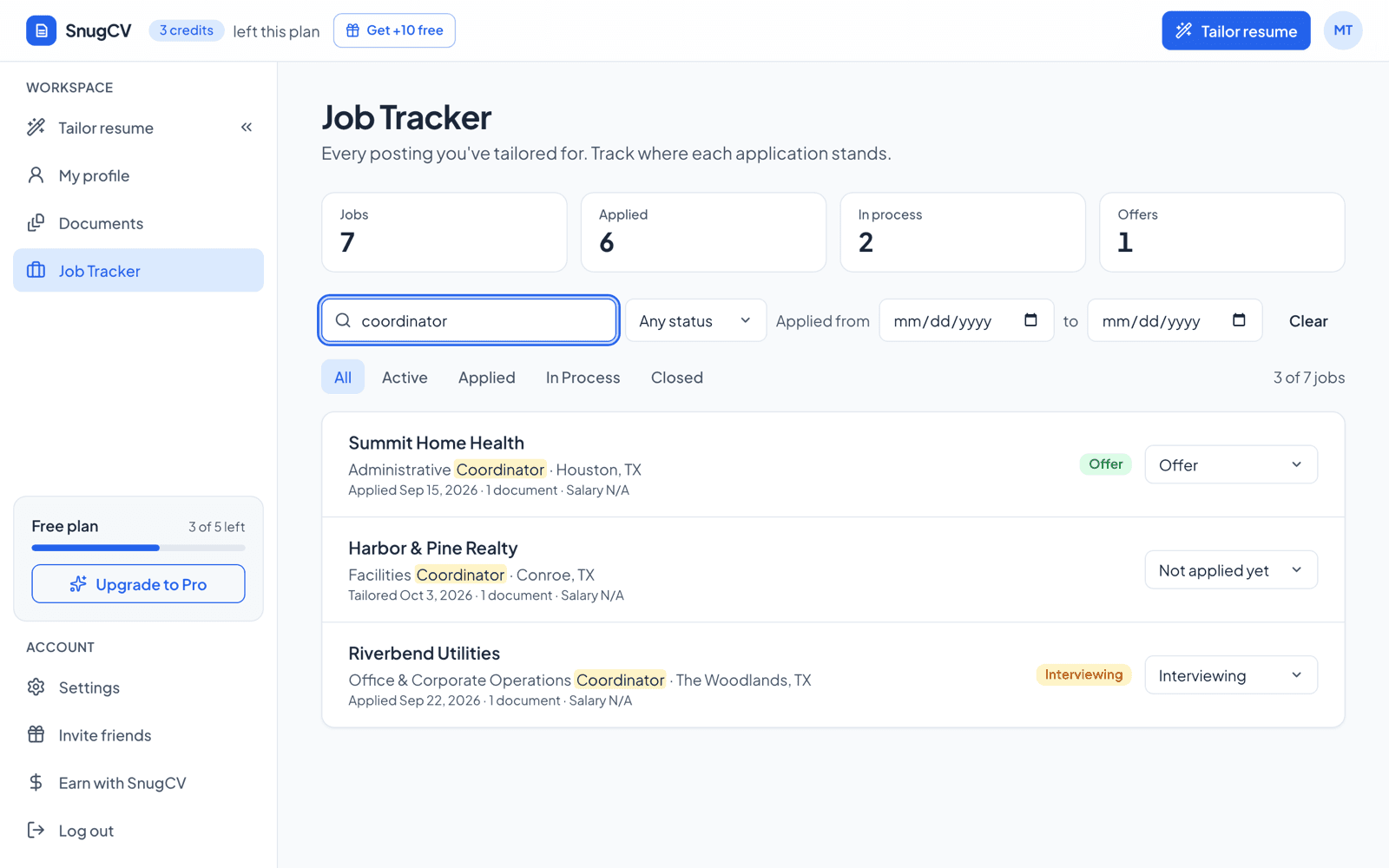Open the Riverbend Utilities job title
Viewport: 1389px width, 868px height.
[x=424, y=653]
